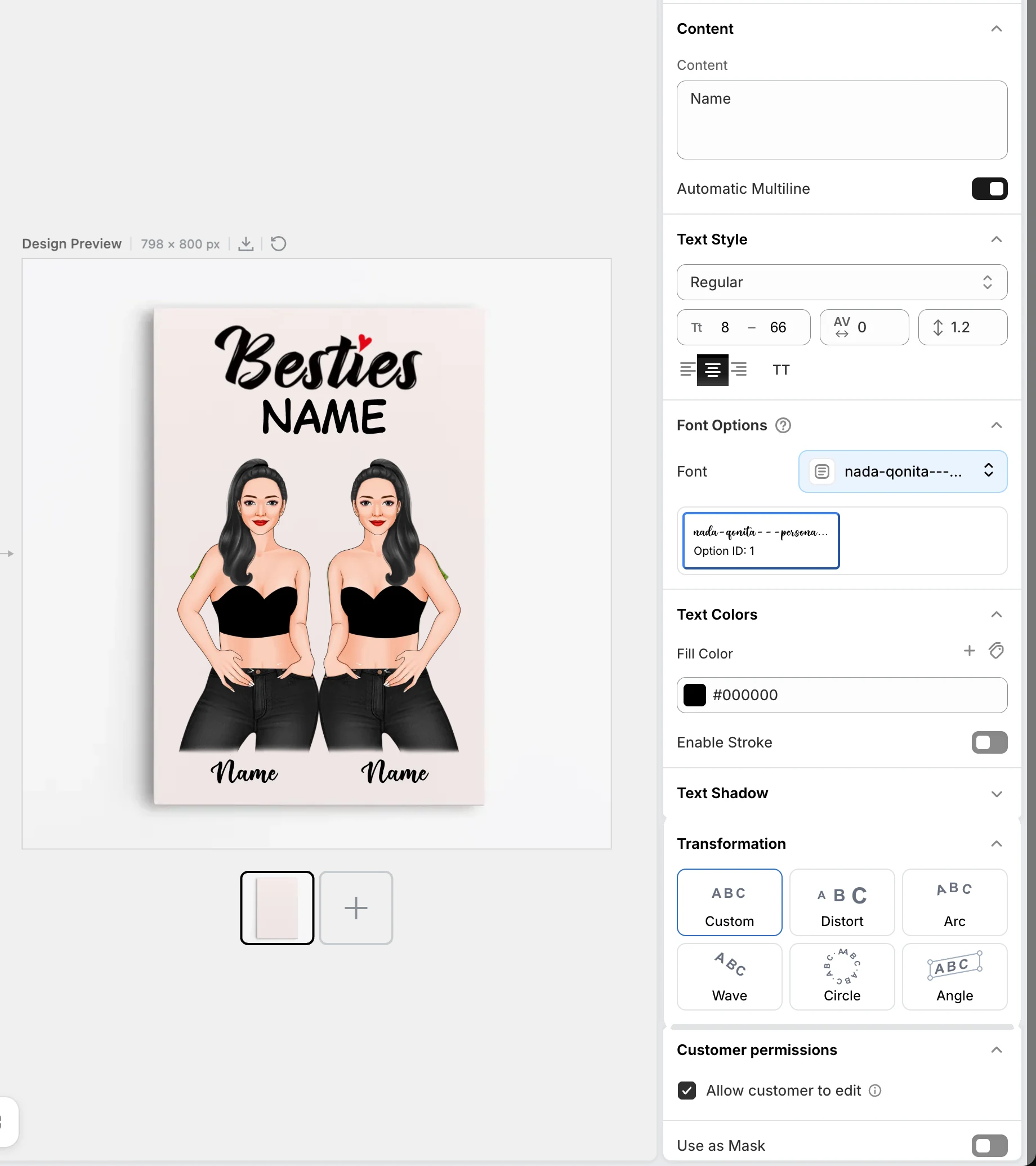
Task: Click the AV letter spacing icon
Action: point(842,327)
